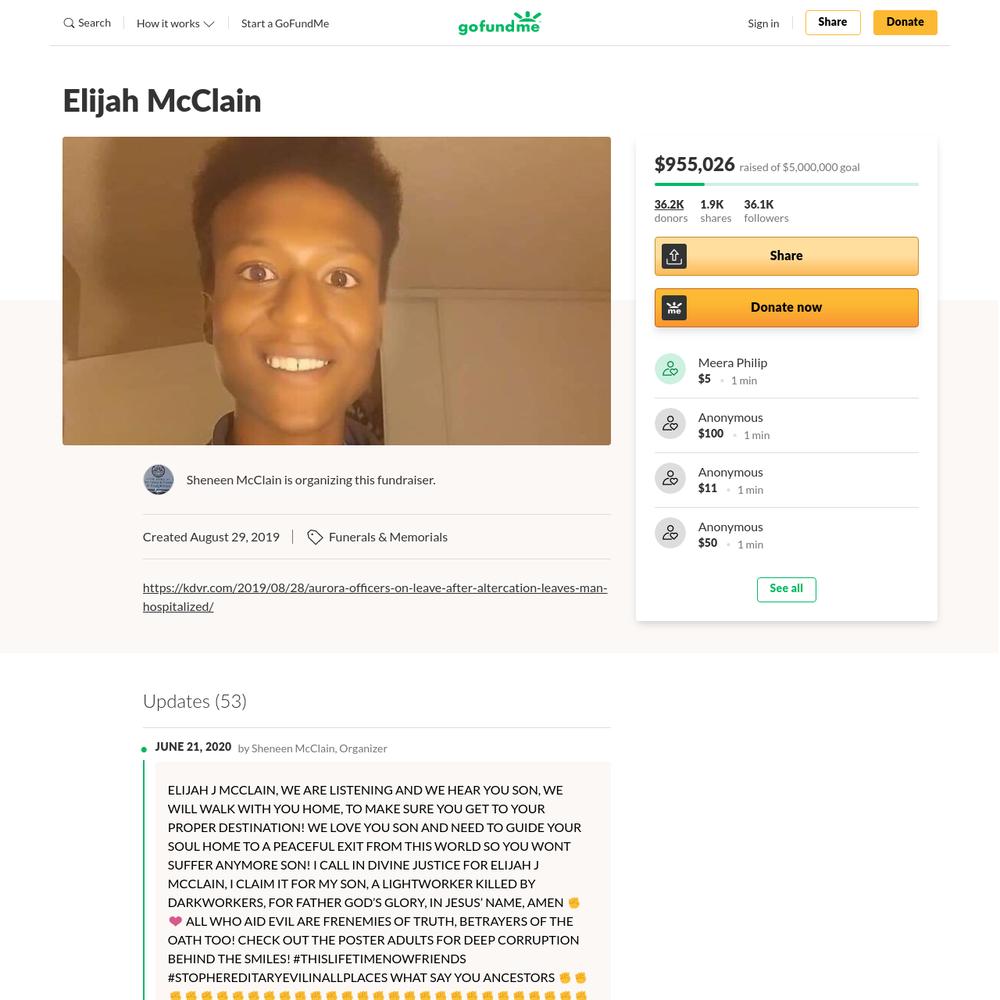
Task: Click the upload icon on Share button
Action: point(674,256)
